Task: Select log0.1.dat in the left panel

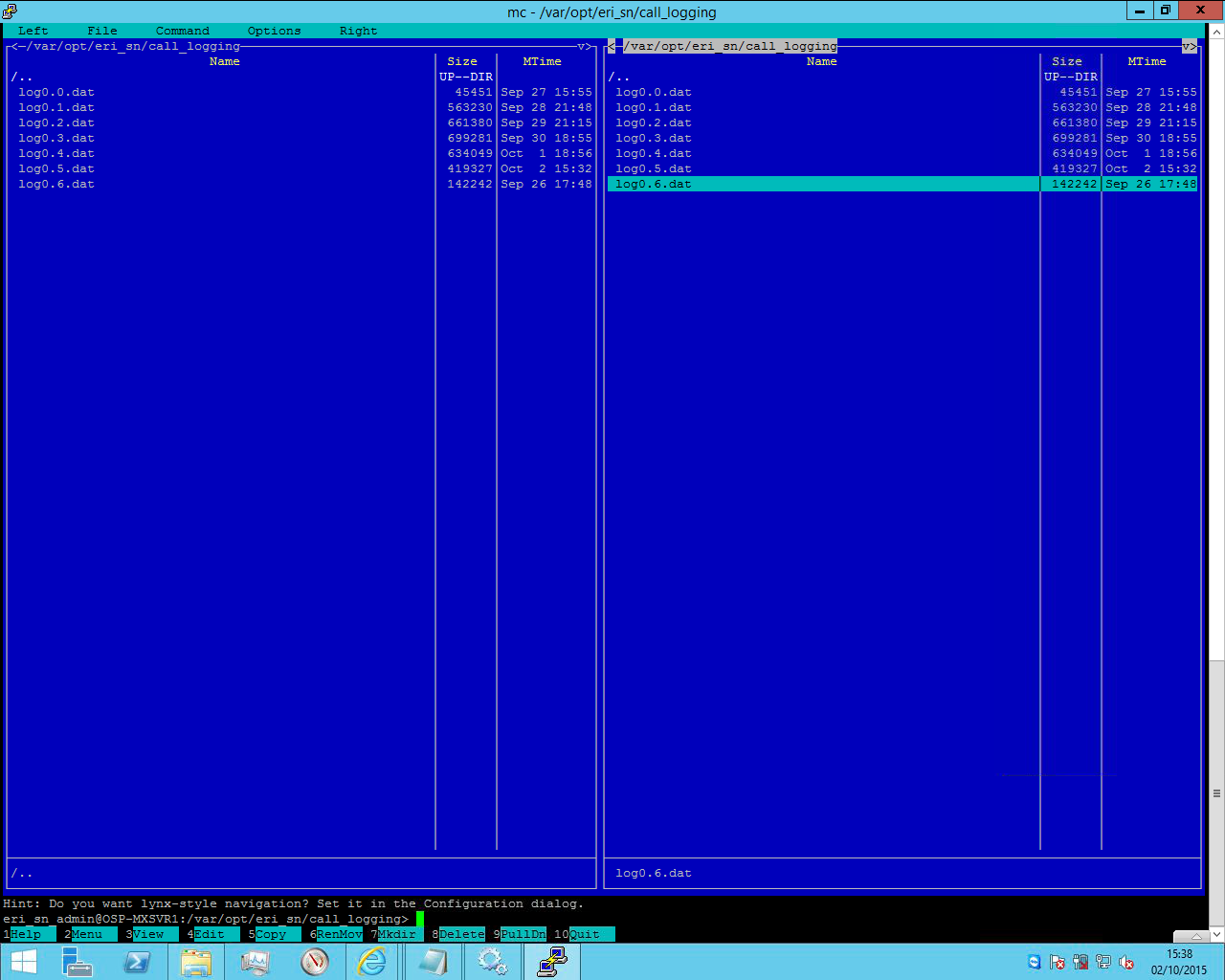Action: pos(301,107)
